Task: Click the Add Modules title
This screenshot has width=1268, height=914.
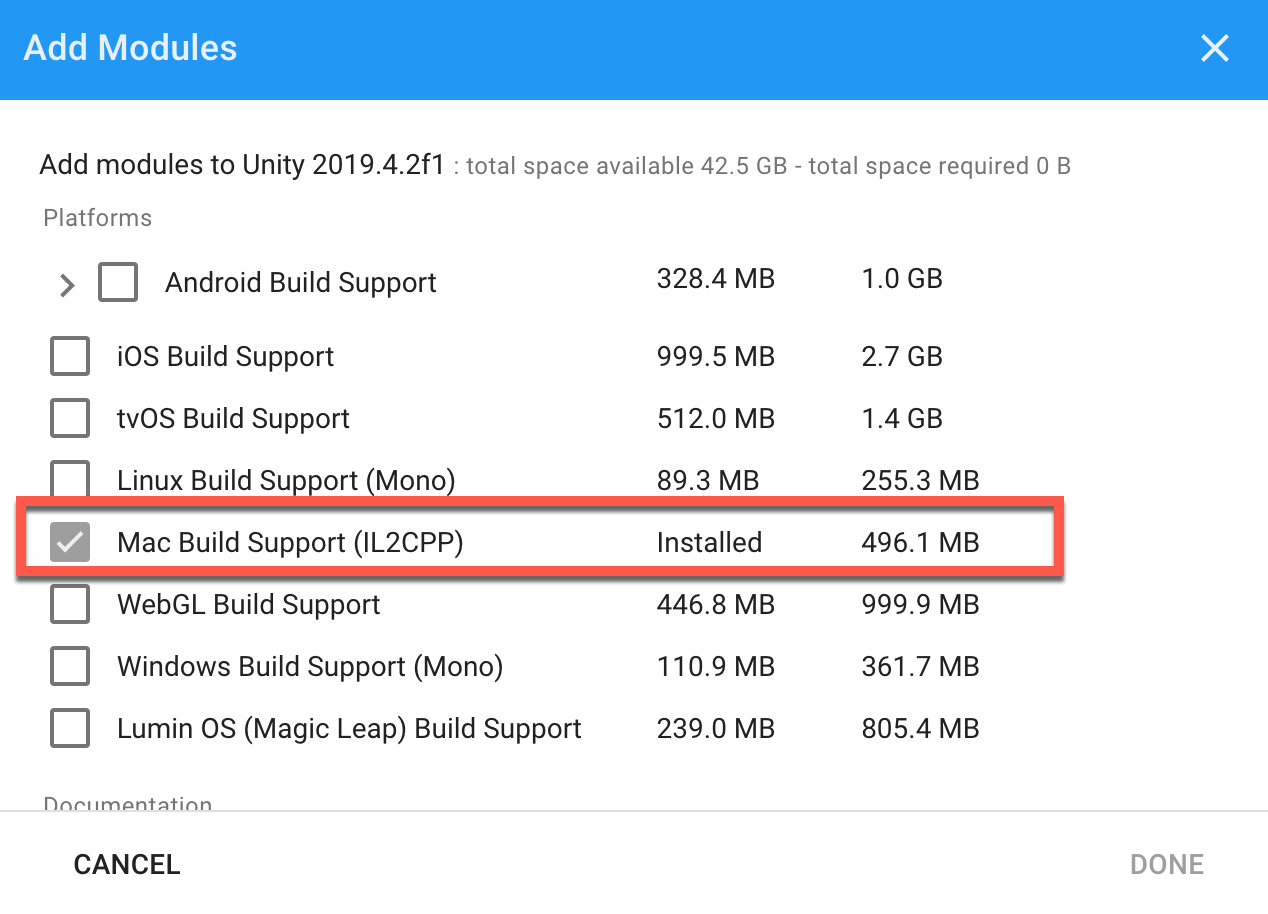Action: point(130,48)
